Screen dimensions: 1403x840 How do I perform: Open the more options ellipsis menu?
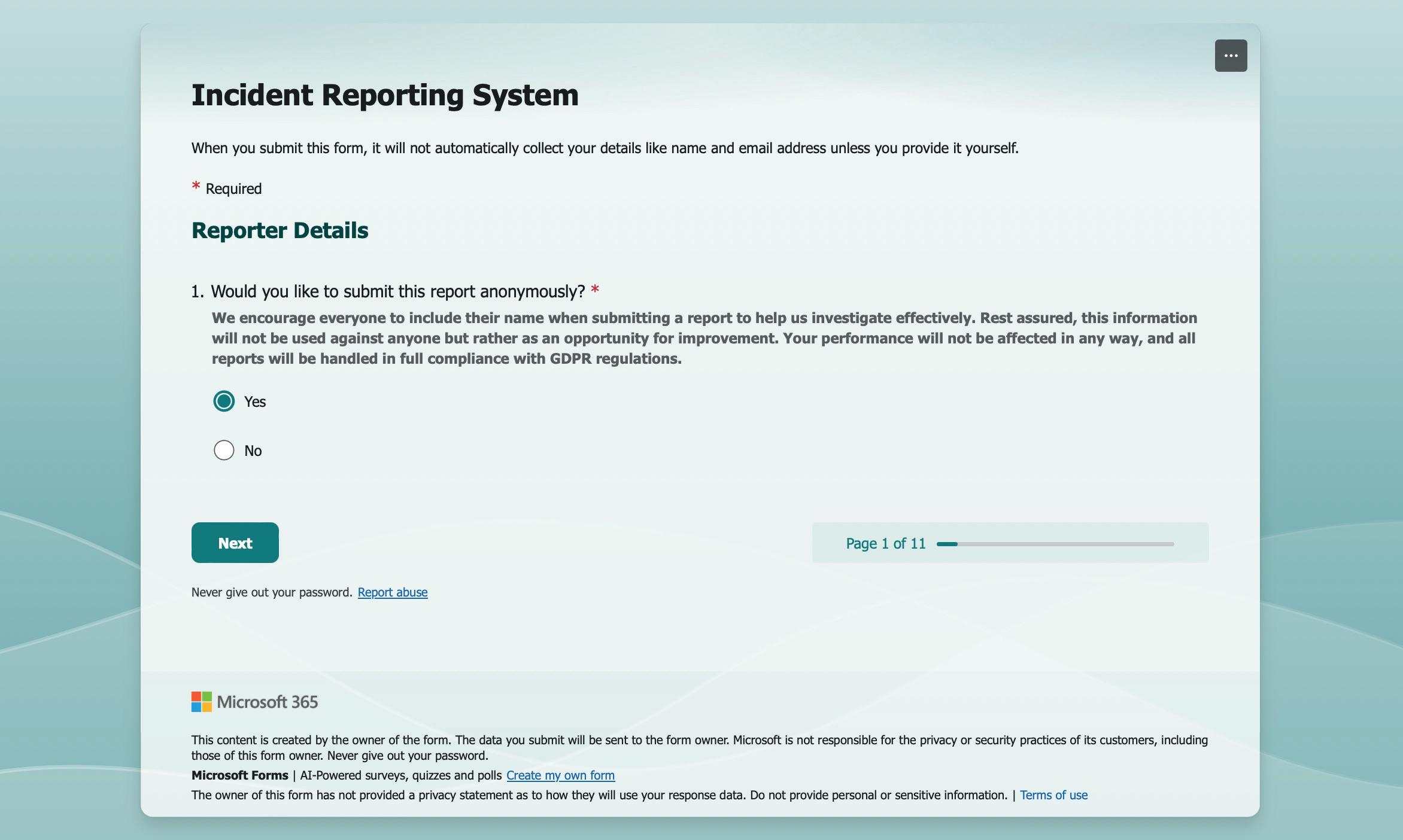pos(1231,56)
